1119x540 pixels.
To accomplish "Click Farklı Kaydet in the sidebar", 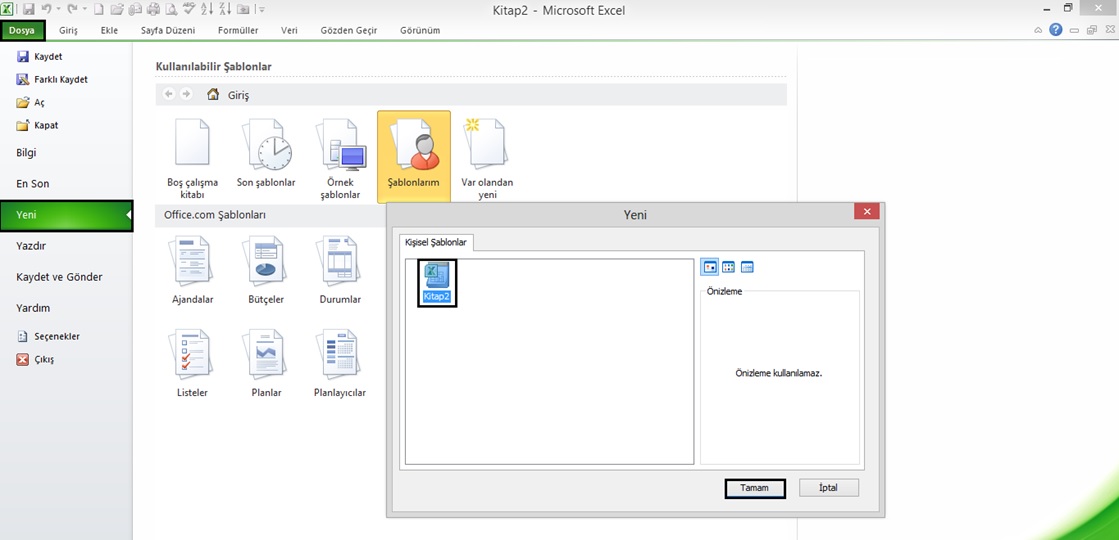I will click(x=52, y=80).
